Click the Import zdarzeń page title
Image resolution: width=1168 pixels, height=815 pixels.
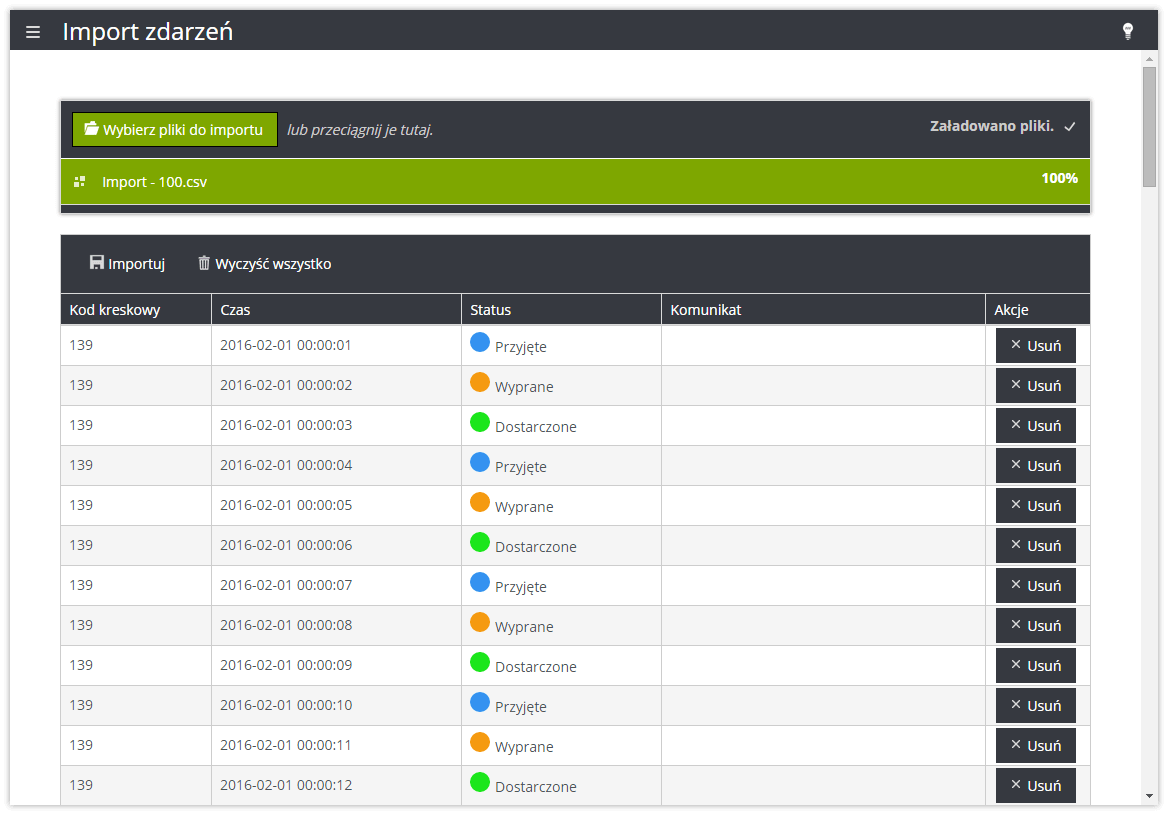[x=147, y=31]
